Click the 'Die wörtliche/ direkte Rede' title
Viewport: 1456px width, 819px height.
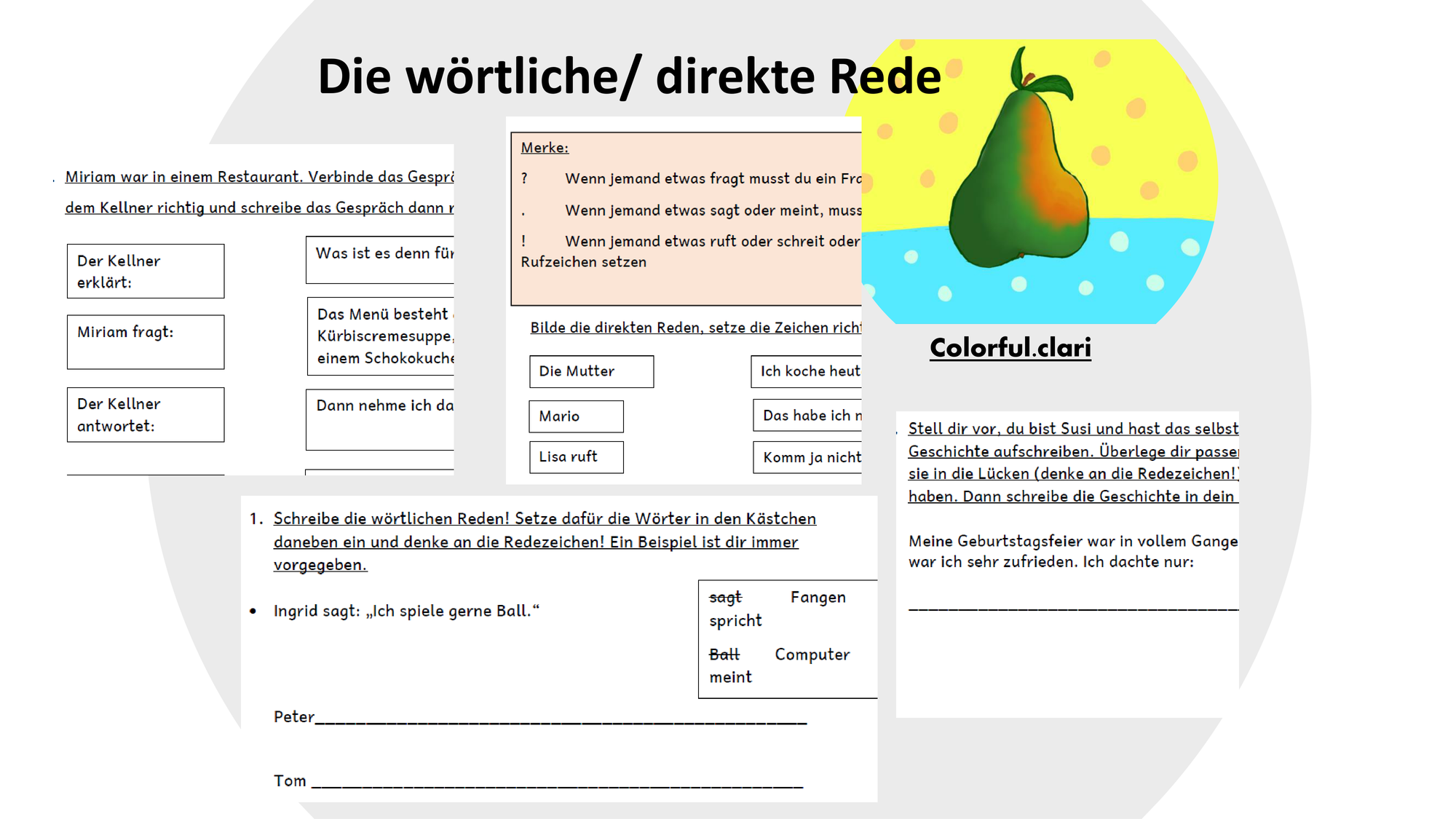tap(630, 76)
